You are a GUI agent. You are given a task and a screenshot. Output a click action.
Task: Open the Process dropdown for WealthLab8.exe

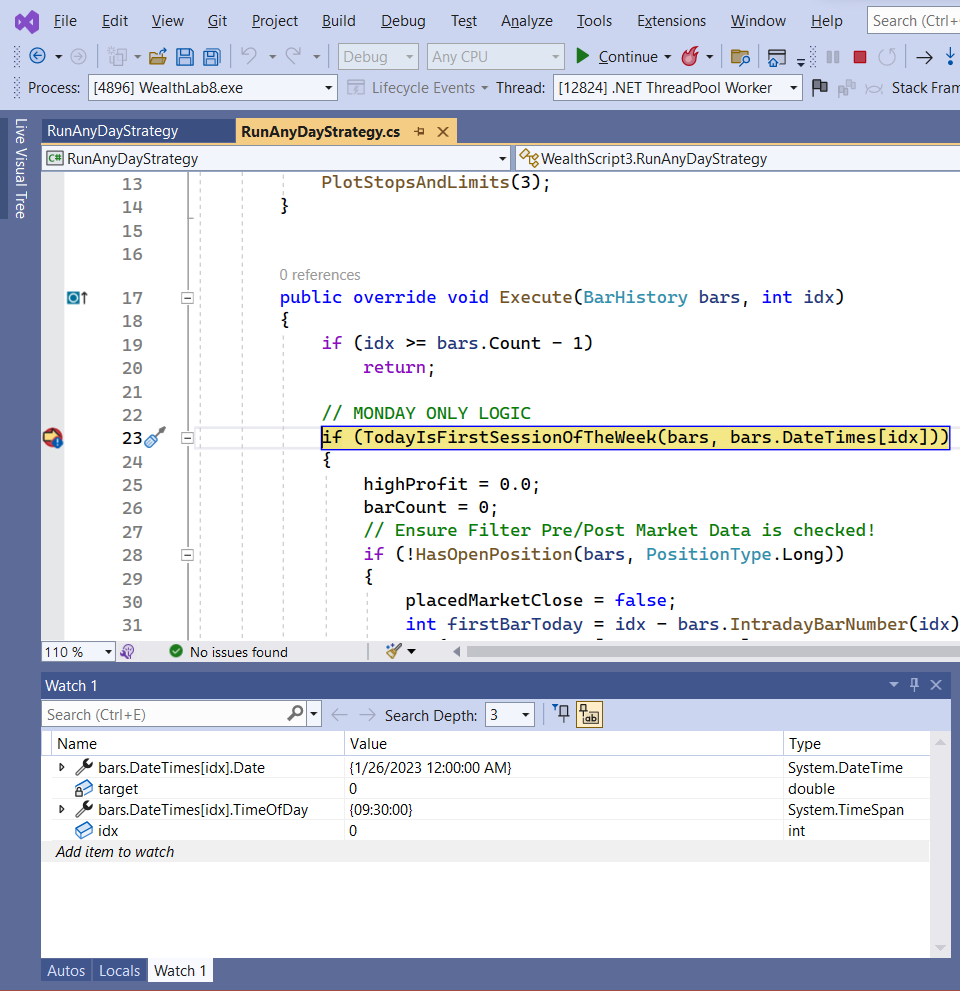(x=329, y=88)
